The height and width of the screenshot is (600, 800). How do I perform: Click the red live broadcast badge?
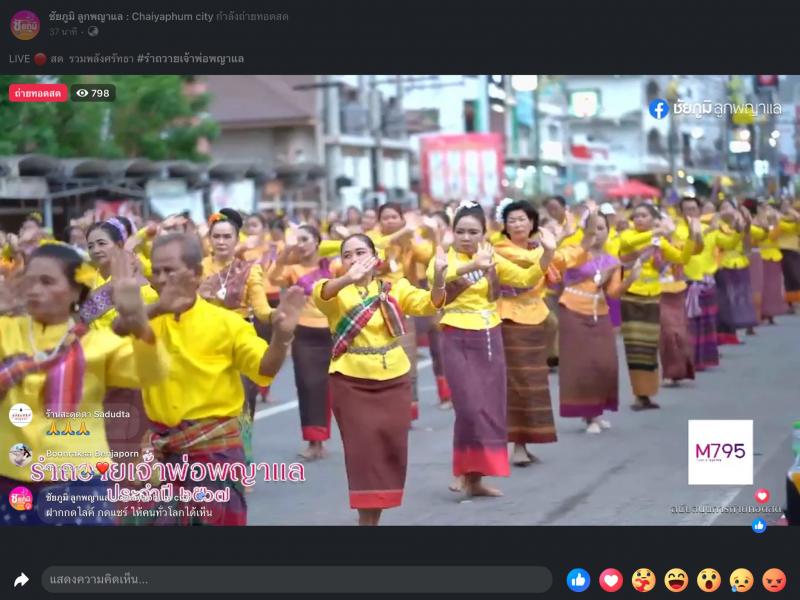[x=38, y=93]
